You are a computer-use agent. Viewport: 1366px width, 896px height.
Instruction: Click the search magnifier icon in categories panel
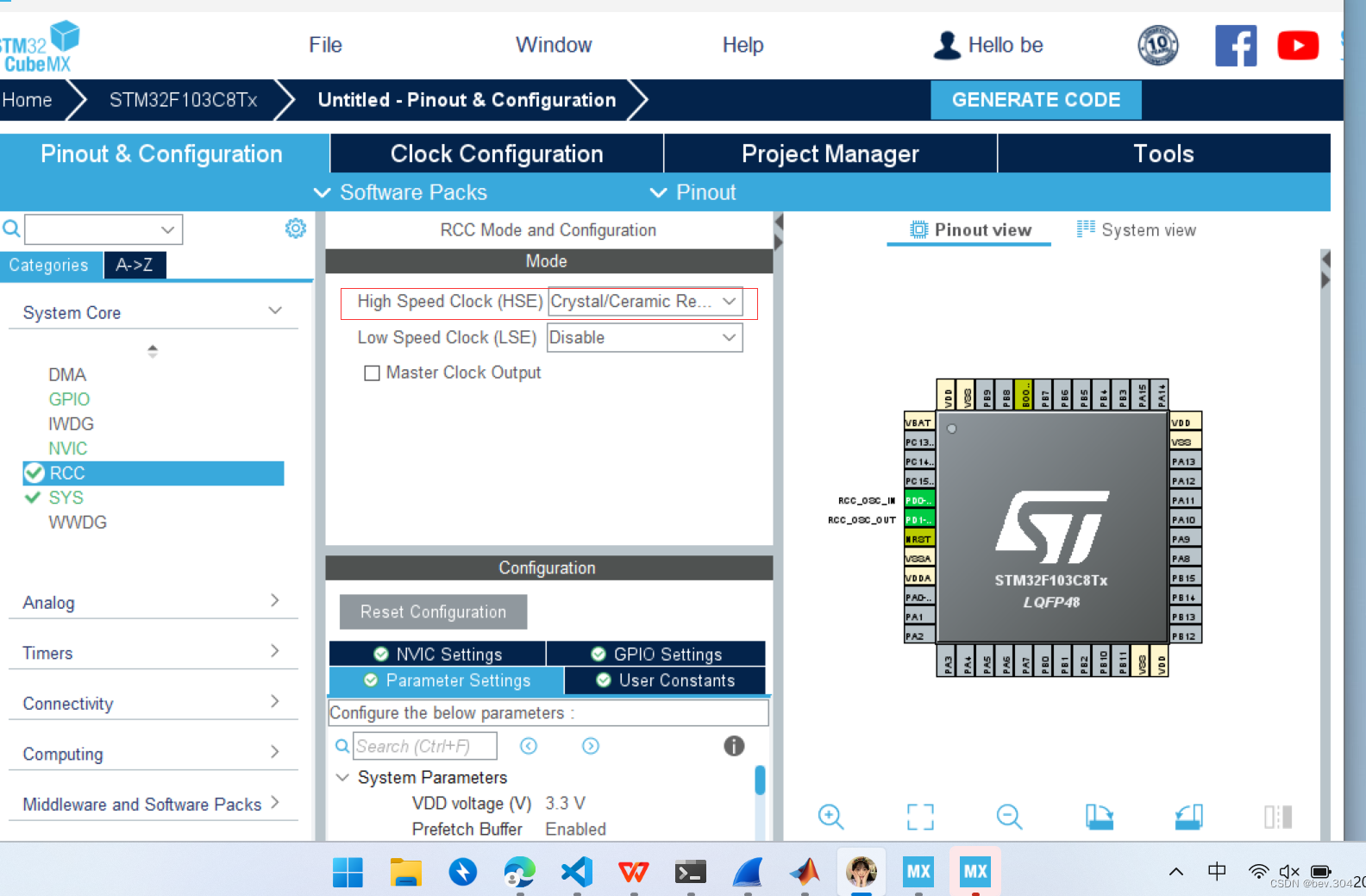click(x=11, y=229)
